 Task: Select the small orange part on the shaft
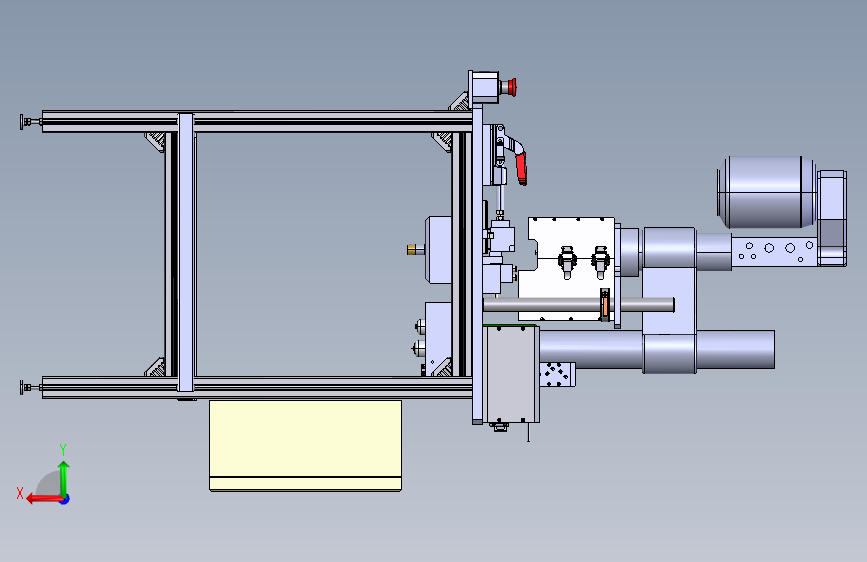pos(605,305)
